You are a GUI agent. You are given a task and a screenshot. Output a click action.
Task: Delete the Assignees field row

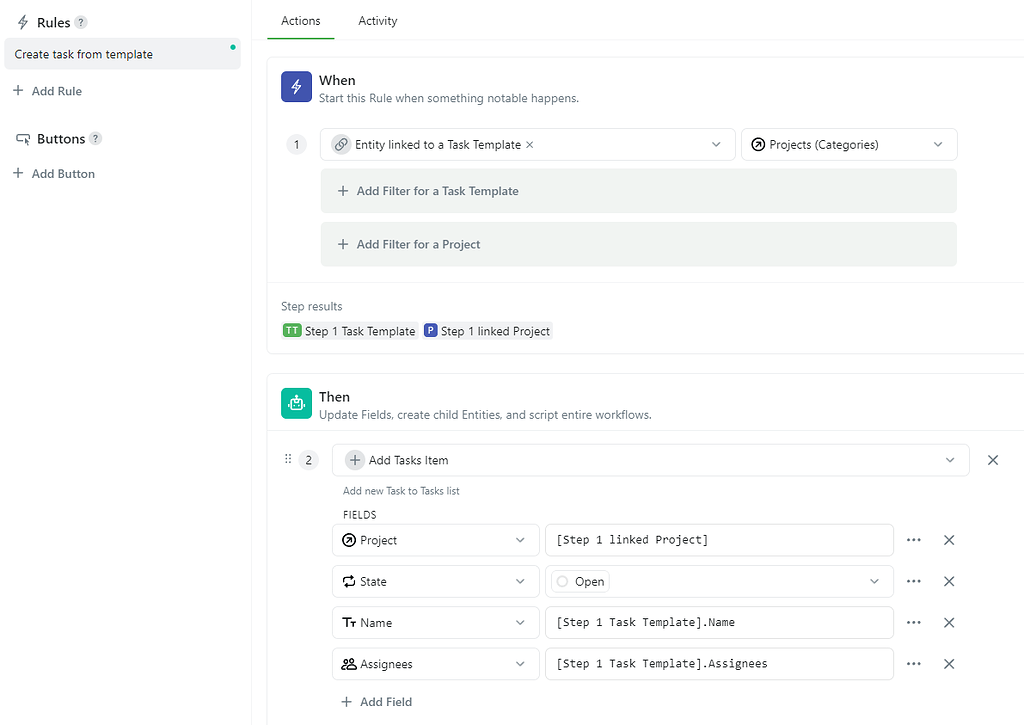(x=949, y=664)
